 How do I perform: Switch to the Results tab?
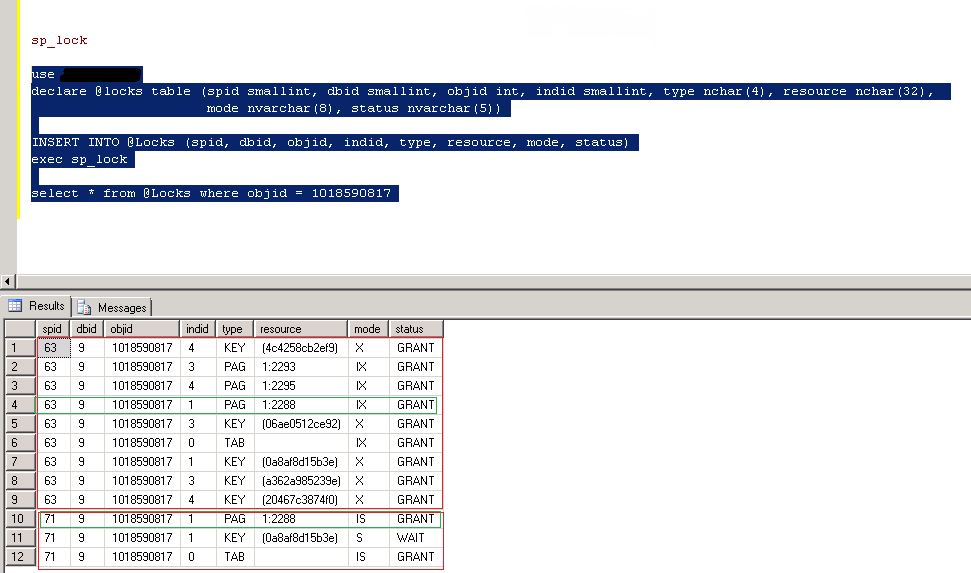(37, 306)
